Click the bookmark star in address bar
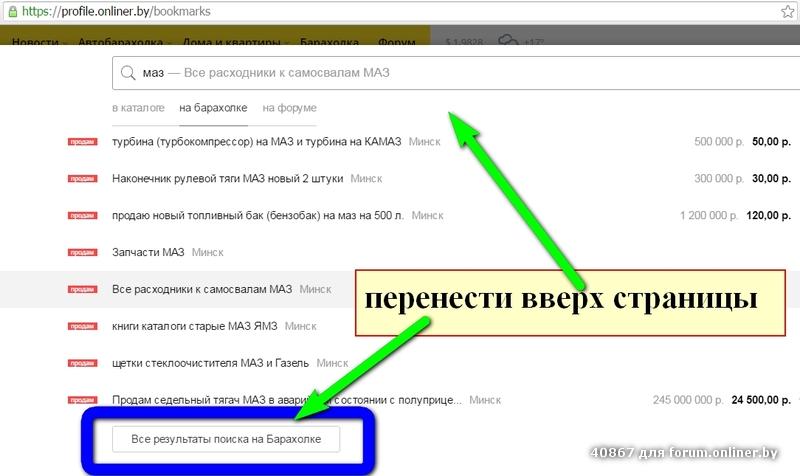This screenshot has height=476, width=800. 787,11
